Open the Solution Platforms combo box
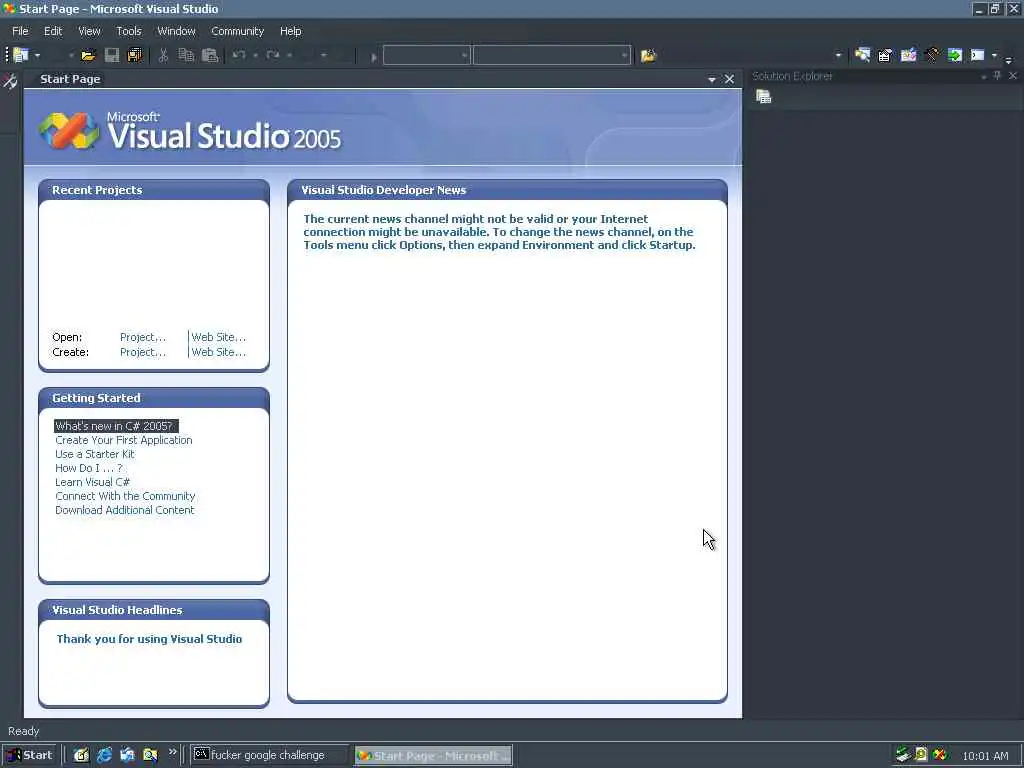1024x768 pixels. [x=552, y=56]
